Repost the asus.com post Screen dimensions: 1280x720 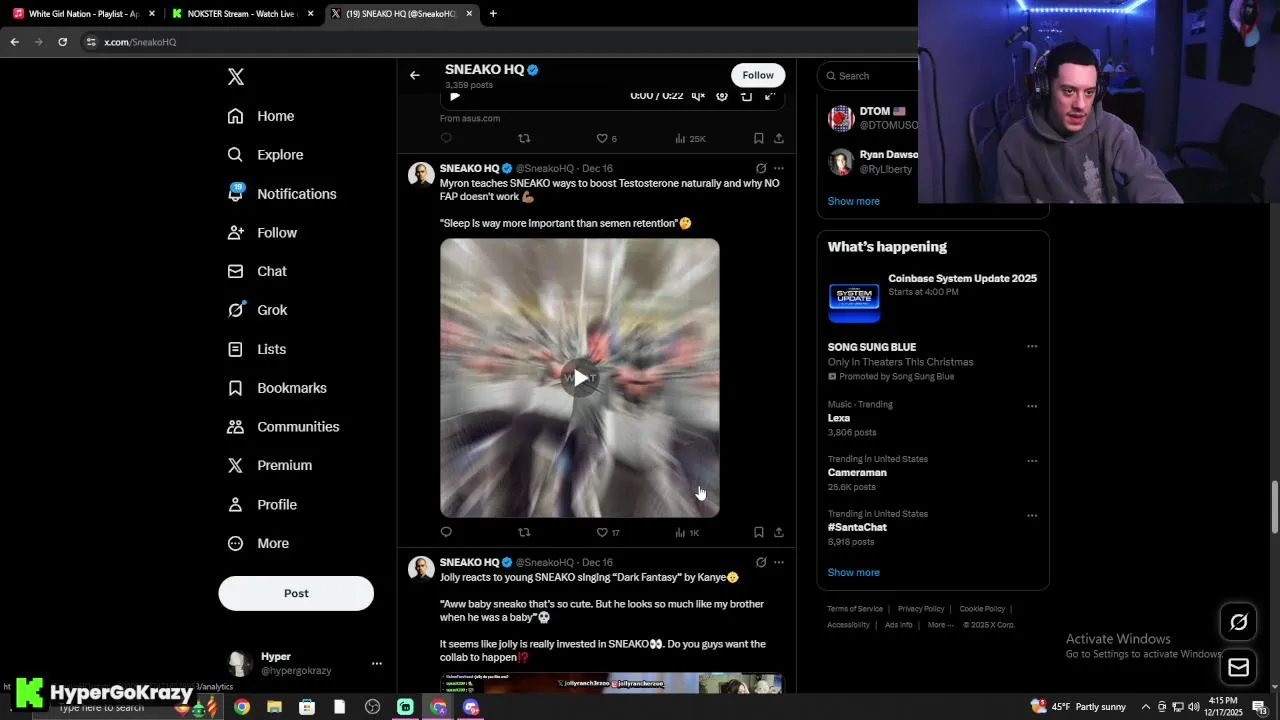pos(524,138)
